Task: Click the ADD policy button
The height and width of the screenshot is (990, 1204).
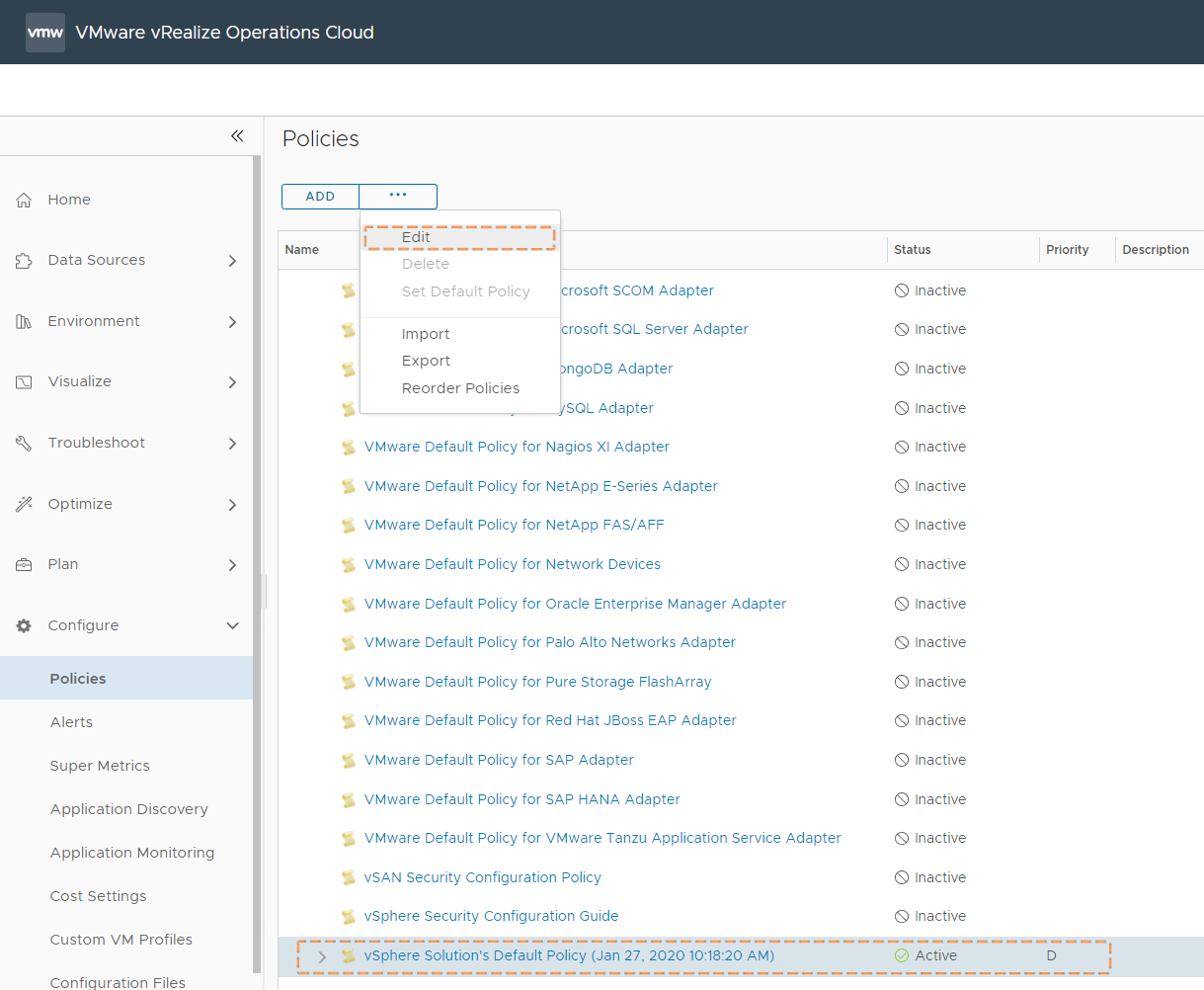Action: coord(320,196)
